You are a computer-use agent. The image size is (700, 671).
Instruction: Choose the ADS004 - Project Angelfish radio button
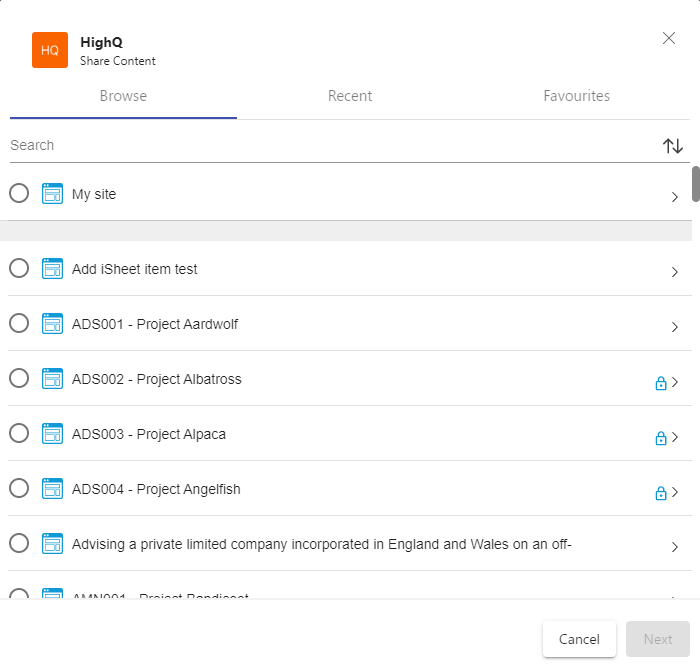click(19, 488)
